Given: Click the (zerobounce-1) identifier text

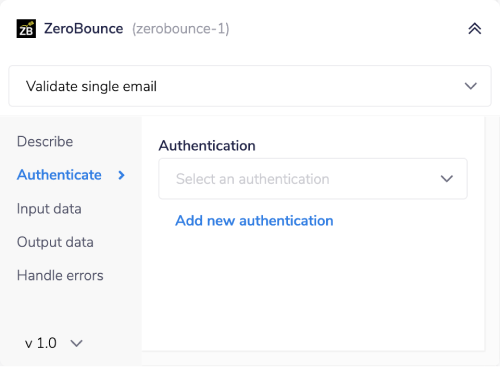Looking at the screenshot, I should pos(181,29).
